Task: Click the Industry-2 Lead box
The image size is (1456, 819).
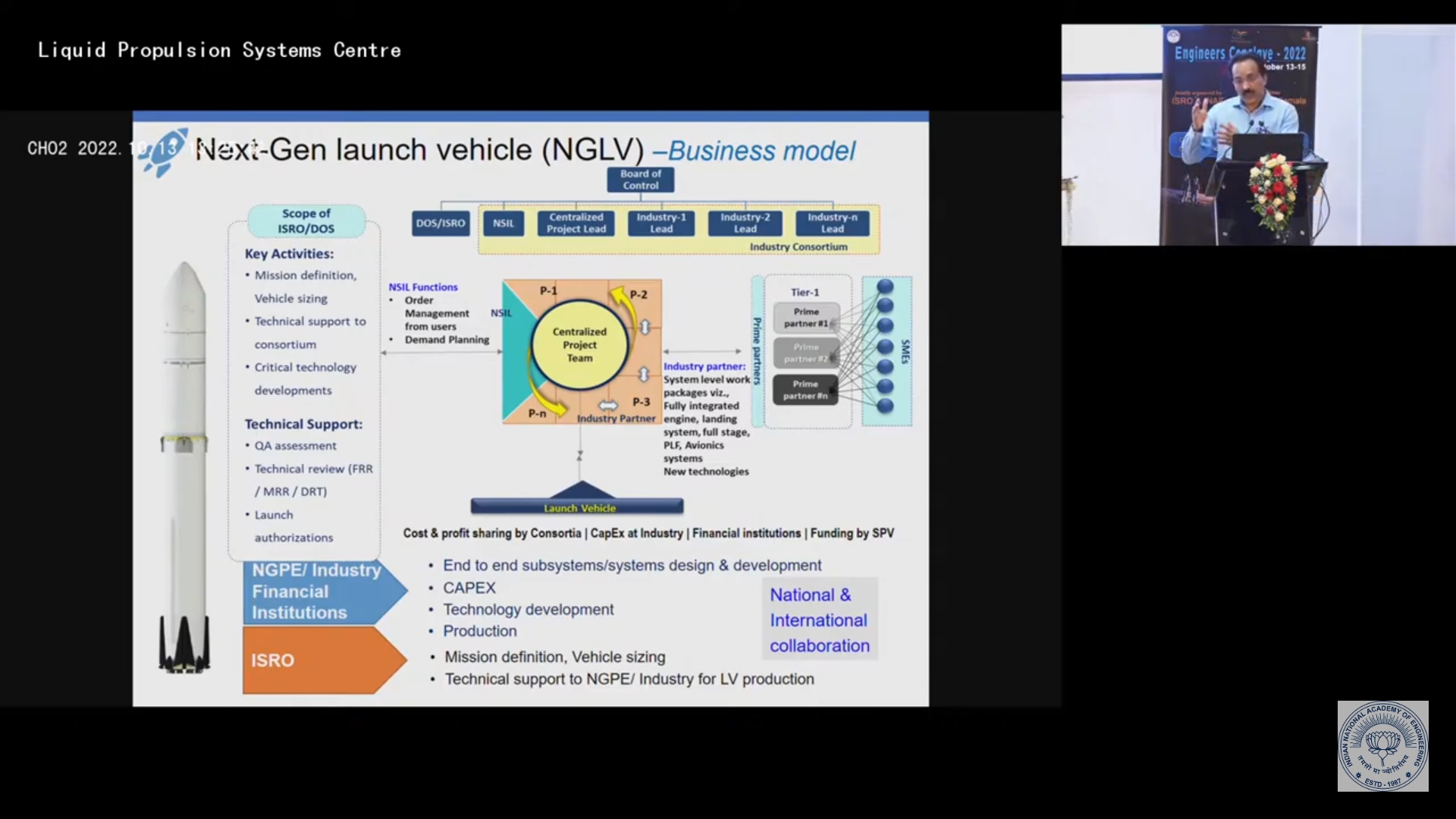Action: (745, 223)
